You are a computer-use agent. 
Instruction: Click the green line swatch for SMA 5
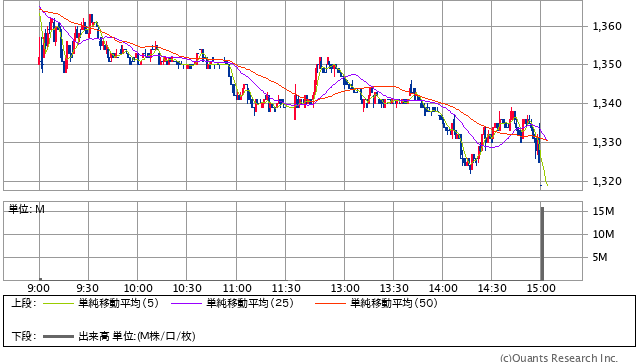(x=58, y=303)
